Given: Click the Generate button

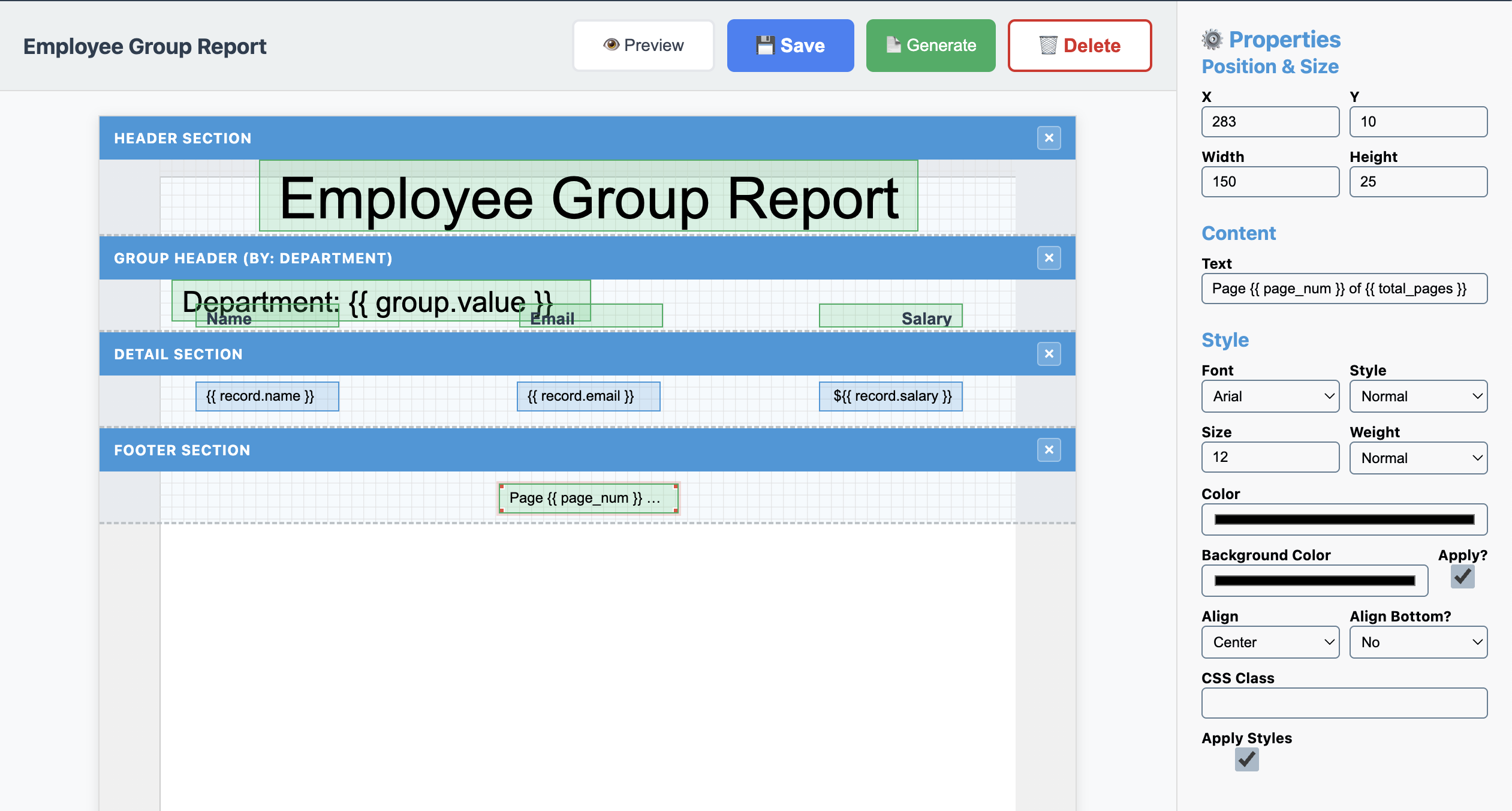Looking at the screenshot, I should (930, 45).
